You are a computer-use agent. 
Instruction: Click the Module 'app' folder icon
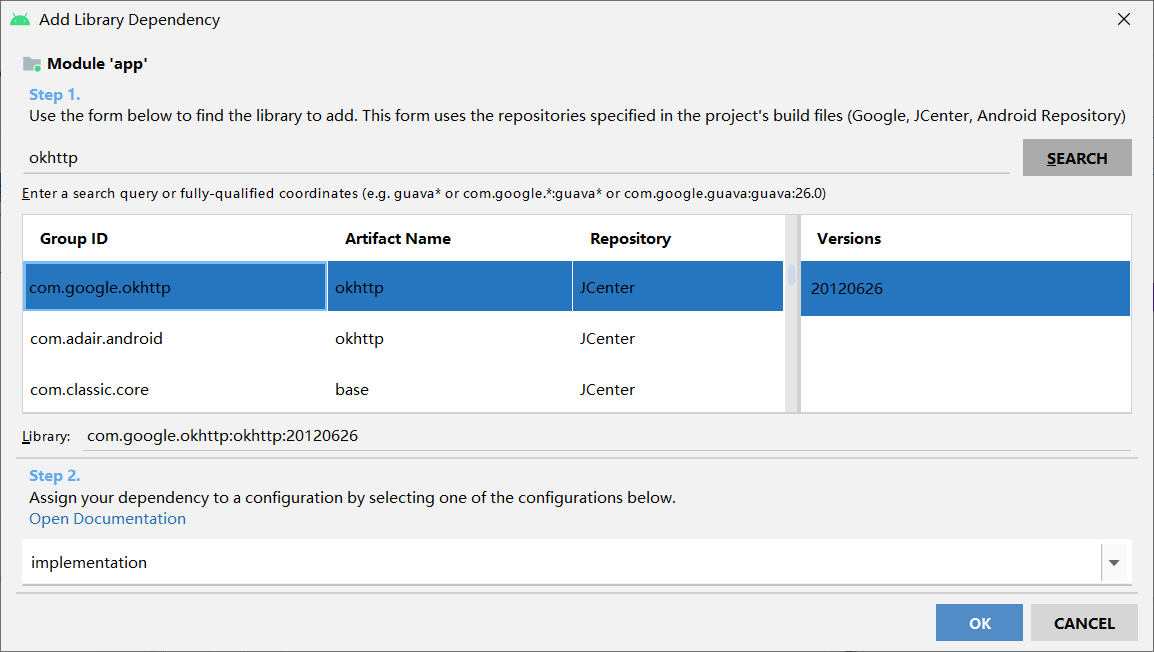click(x=32, y=64)
